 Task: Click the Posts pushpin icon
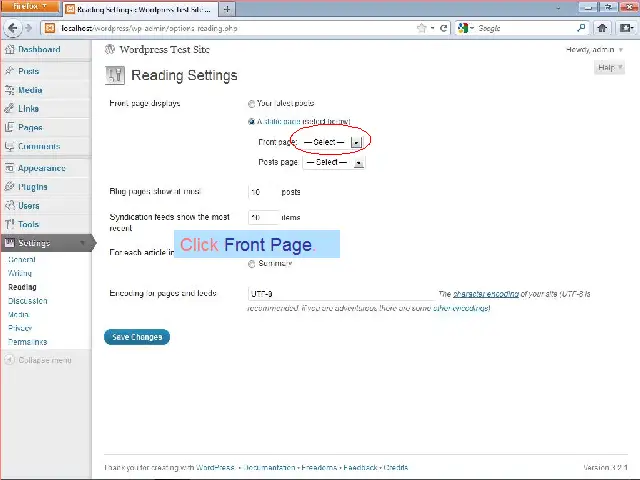coord(9,71)
